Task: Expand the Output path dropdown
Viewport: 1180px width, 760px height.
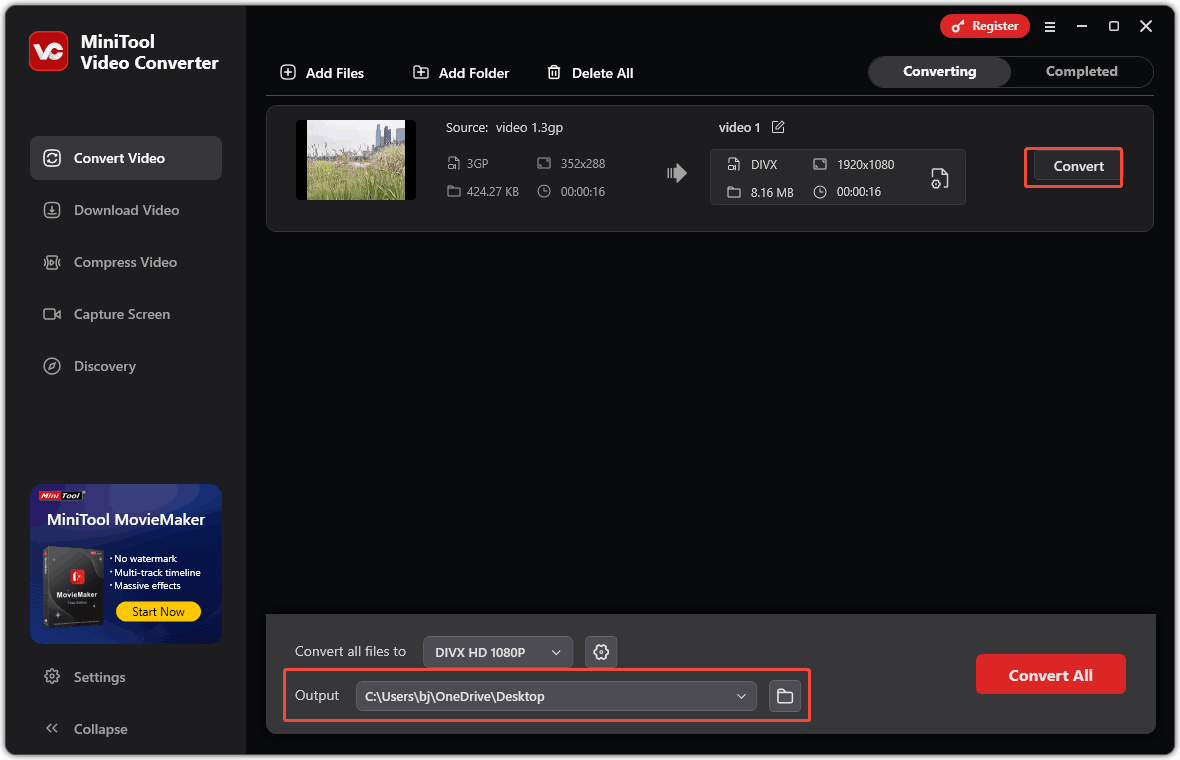Action: tap(741, 696)
